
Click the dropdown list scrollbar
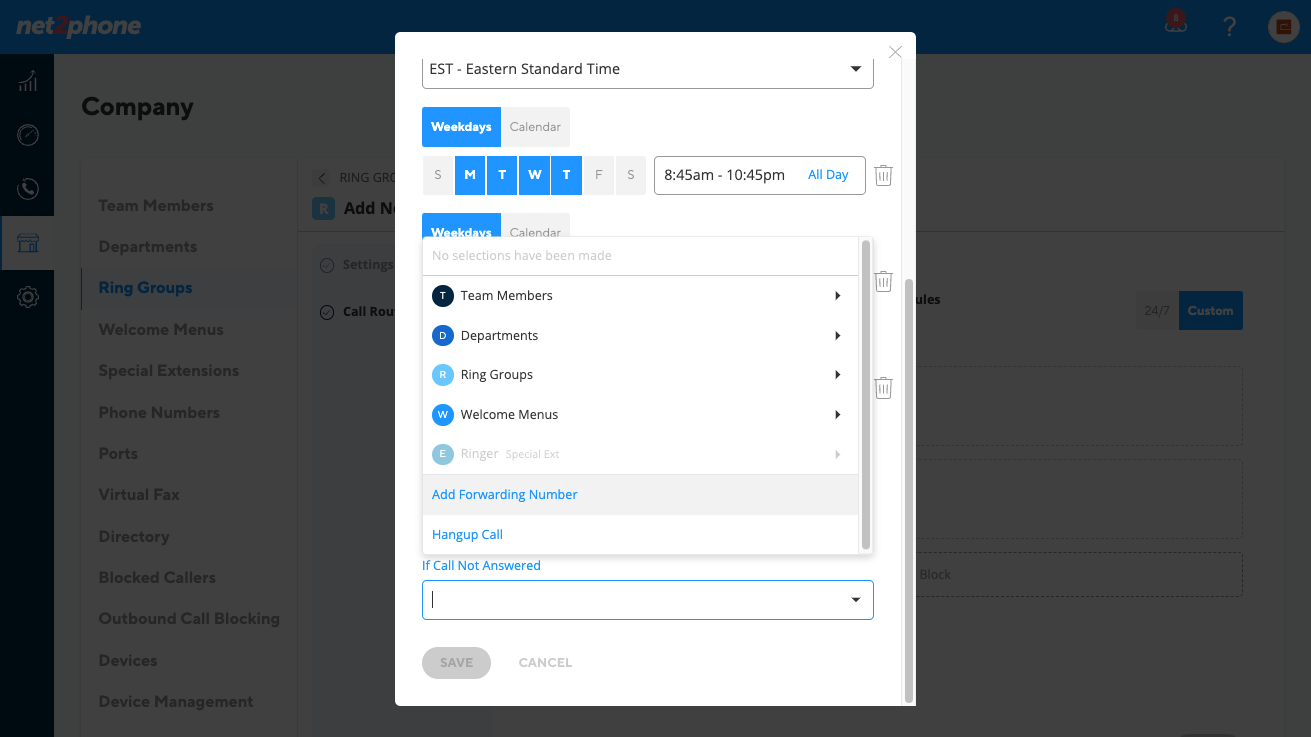866,395
